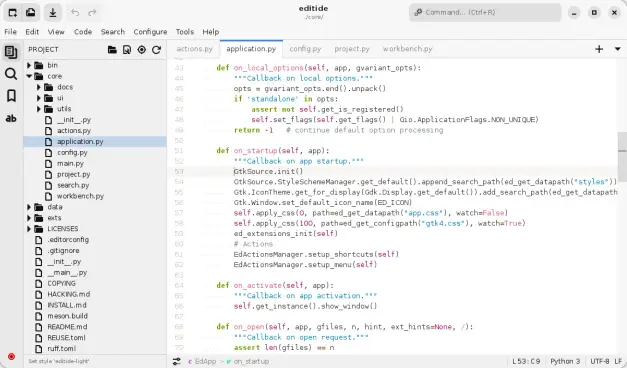Click the new window icon in header

pyautogui.click(x=12, y=13)
